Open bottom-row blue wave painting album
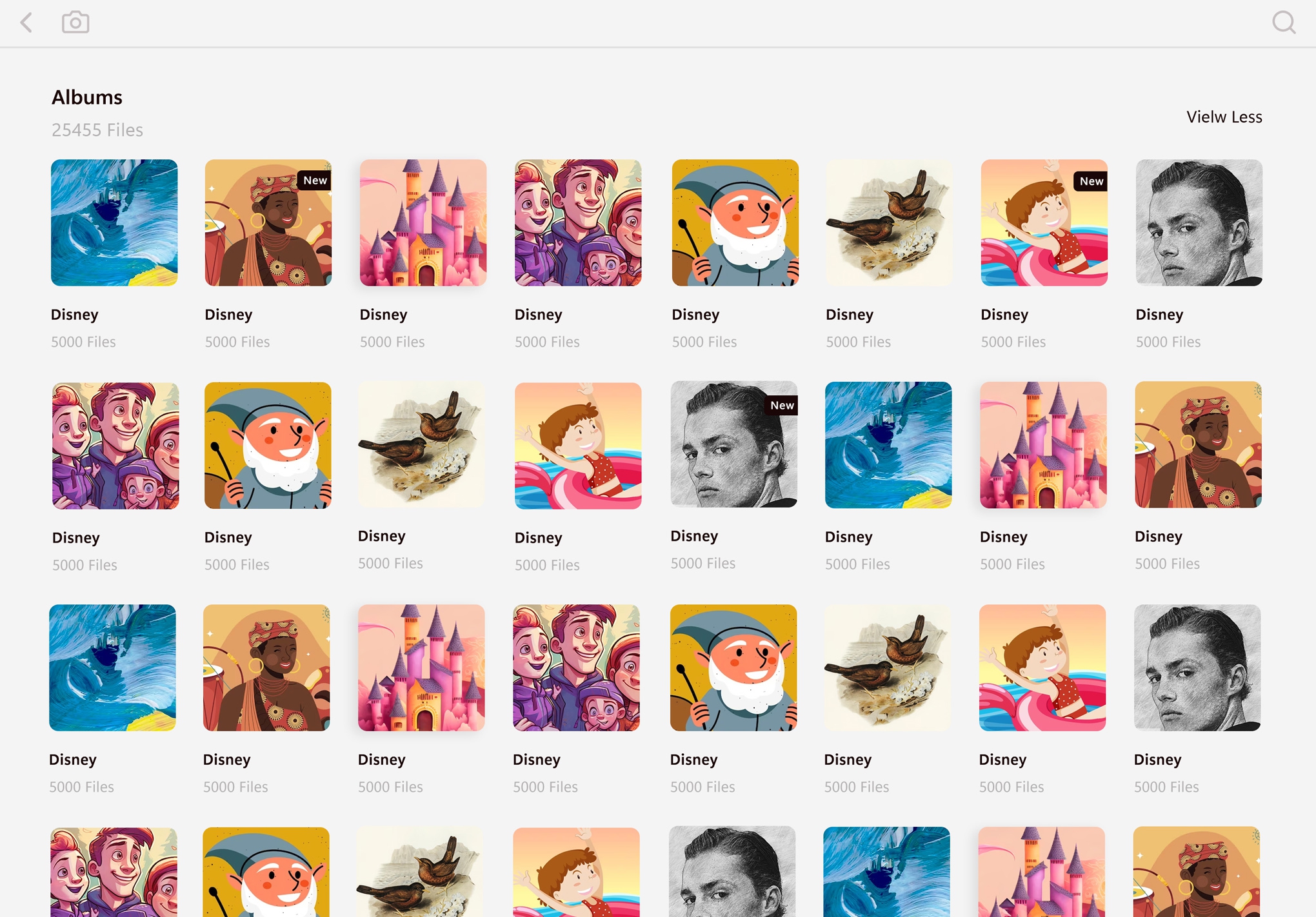The height and width of the screenshot is (917, 1316). click(x=886, y=872)
